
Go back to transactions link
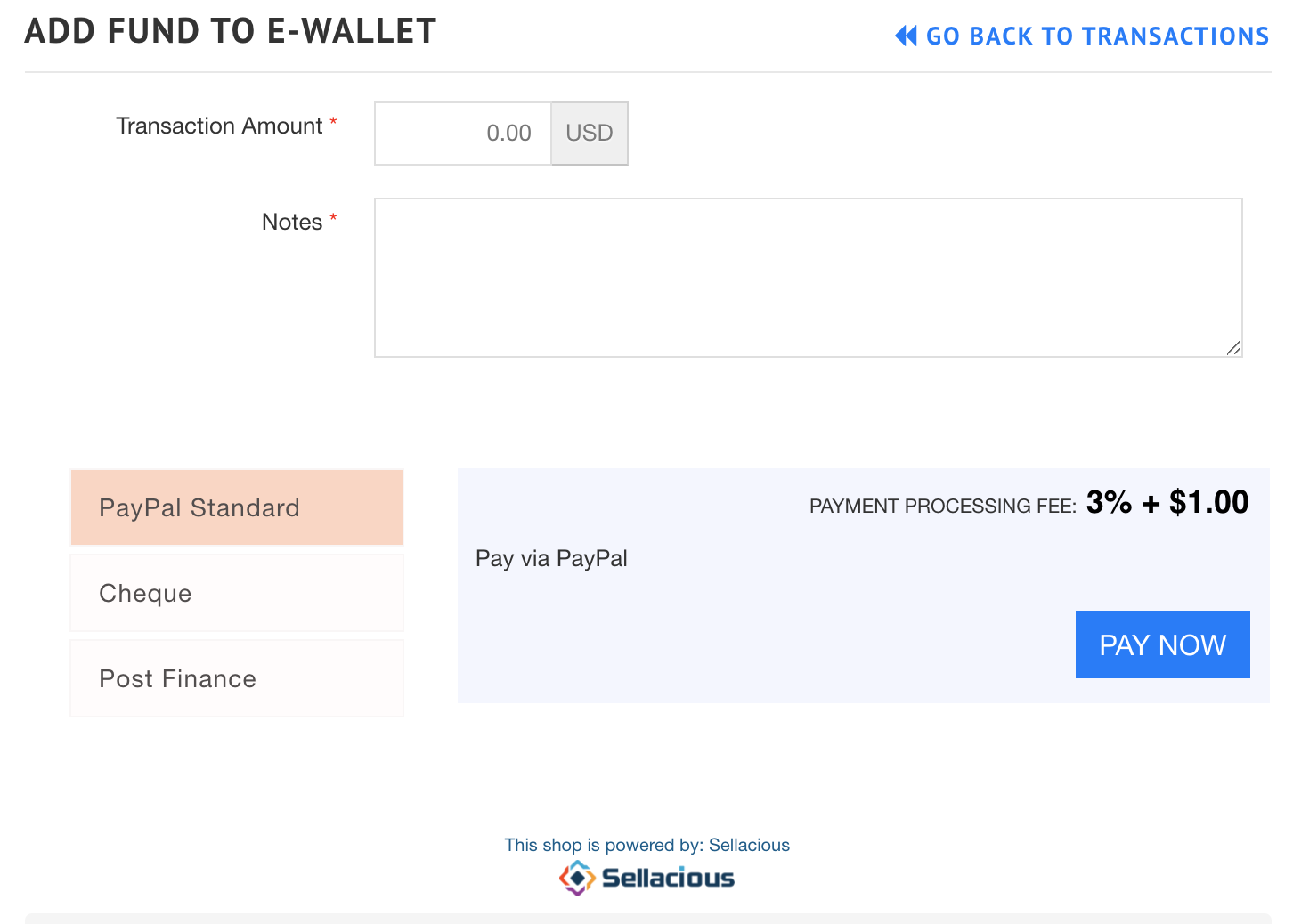tap(1082, 36)
